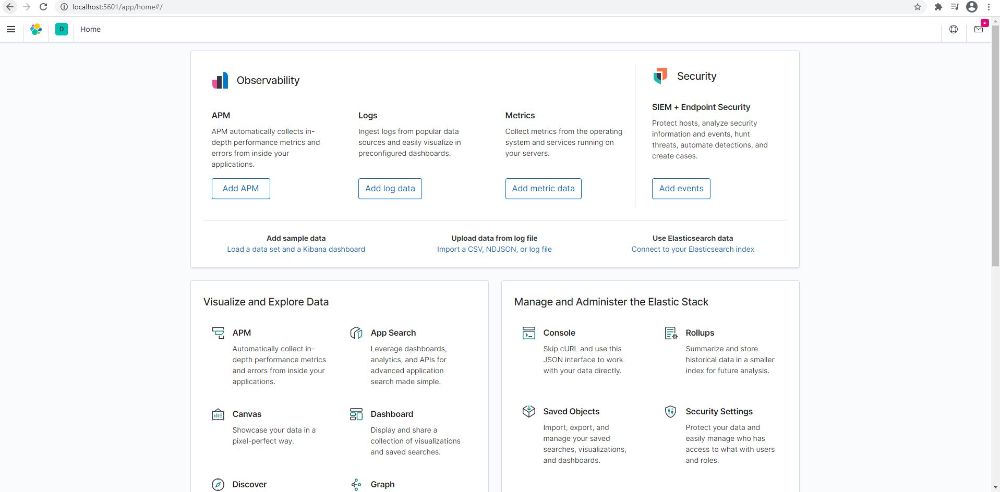
Task: Click the Elastic logo icon
Action: coord(36,29)
